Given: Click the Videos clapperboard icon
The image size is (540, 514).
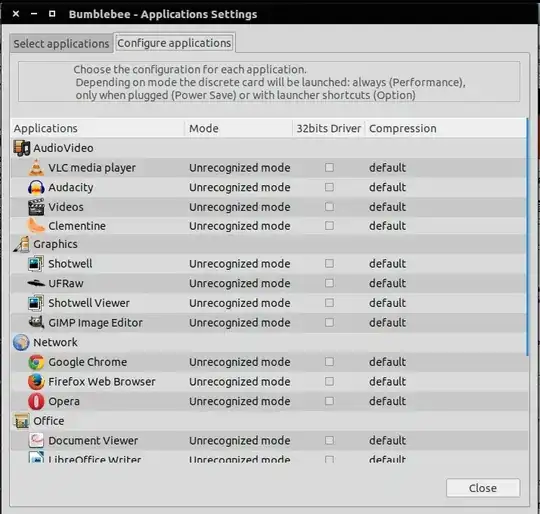Looking at the screenshot, I should 36,207.
